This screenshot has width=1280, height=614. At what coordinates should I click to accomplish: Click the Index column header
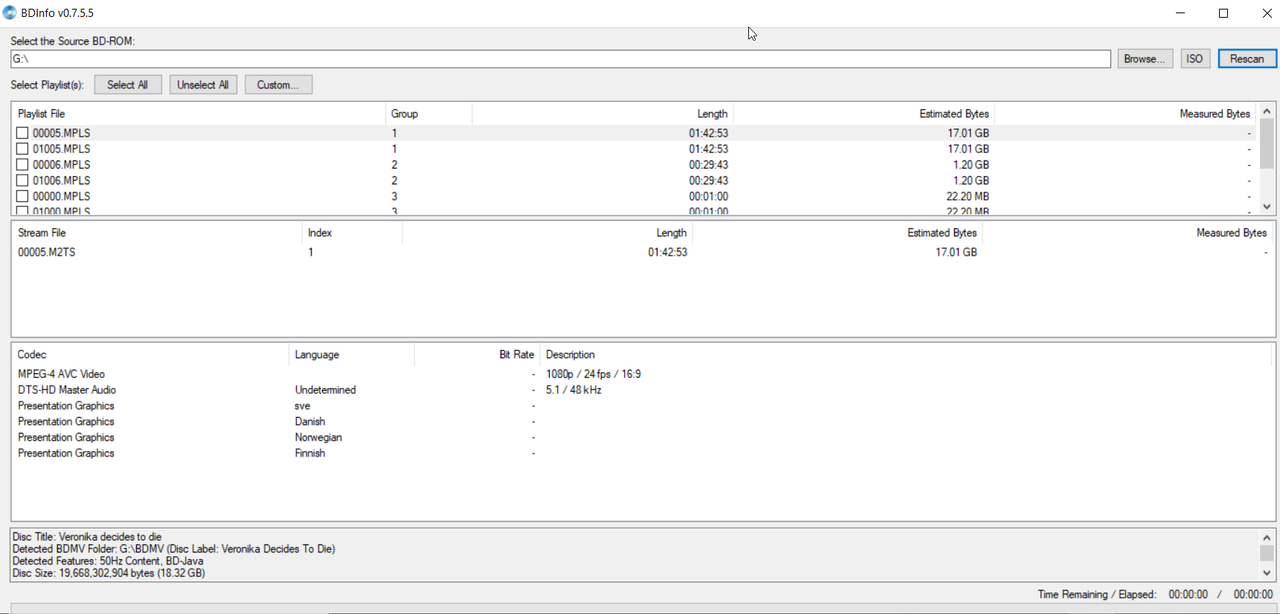[x=352, y=233]
